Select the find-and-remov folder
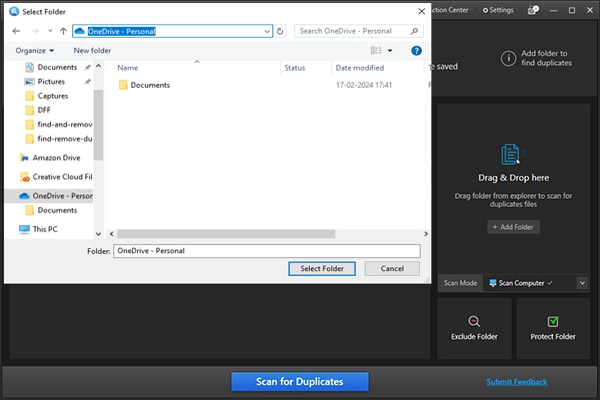The width and height of the screenshot is (600, 400). point(64,124)
